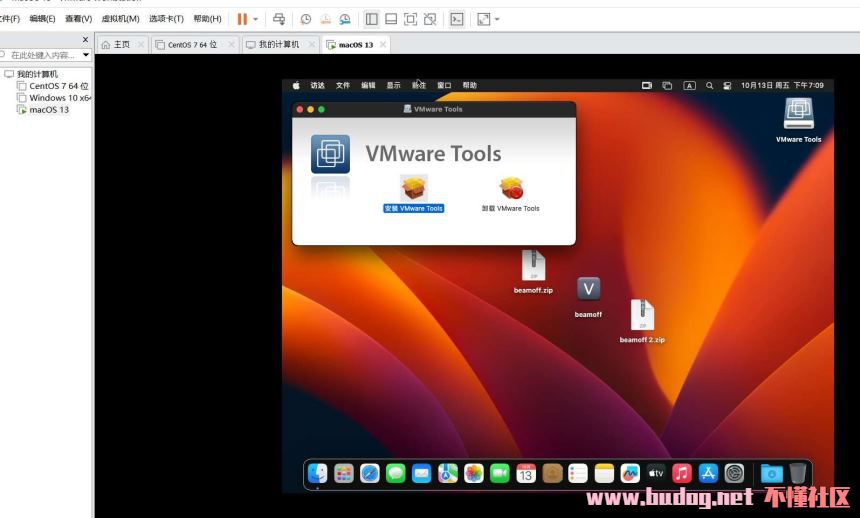
Task: Open Messages from the dock
Action: click(395, 473)
